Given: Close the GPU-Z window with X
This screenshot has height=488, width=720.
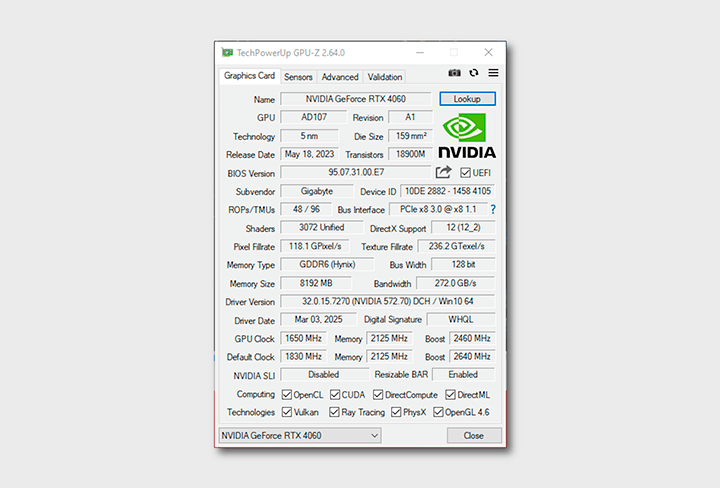Looking at the screenshot, I should (489, 52).
